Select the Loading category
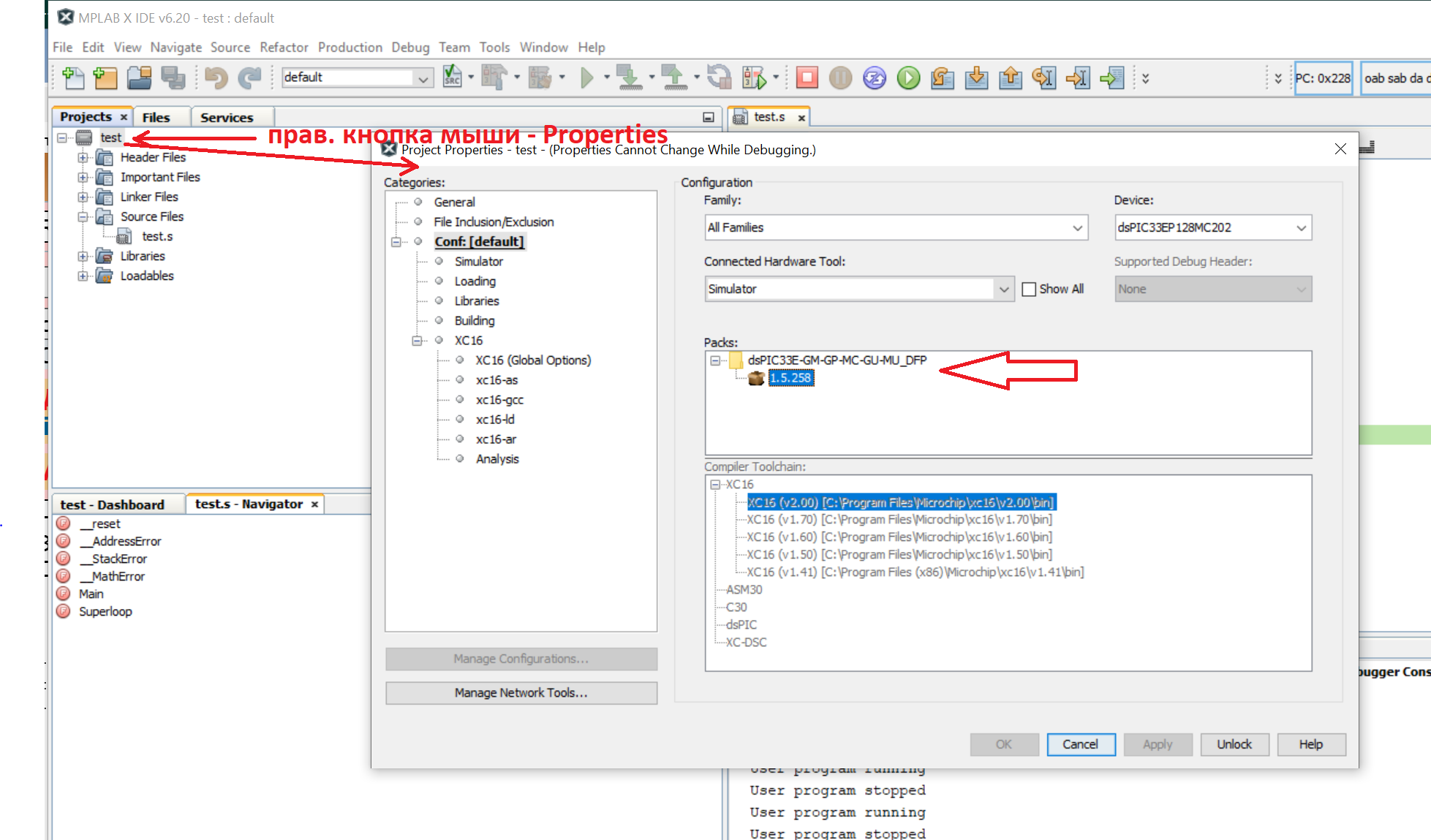Screen dimensions: 1431x840 click(x=475, y=281)
